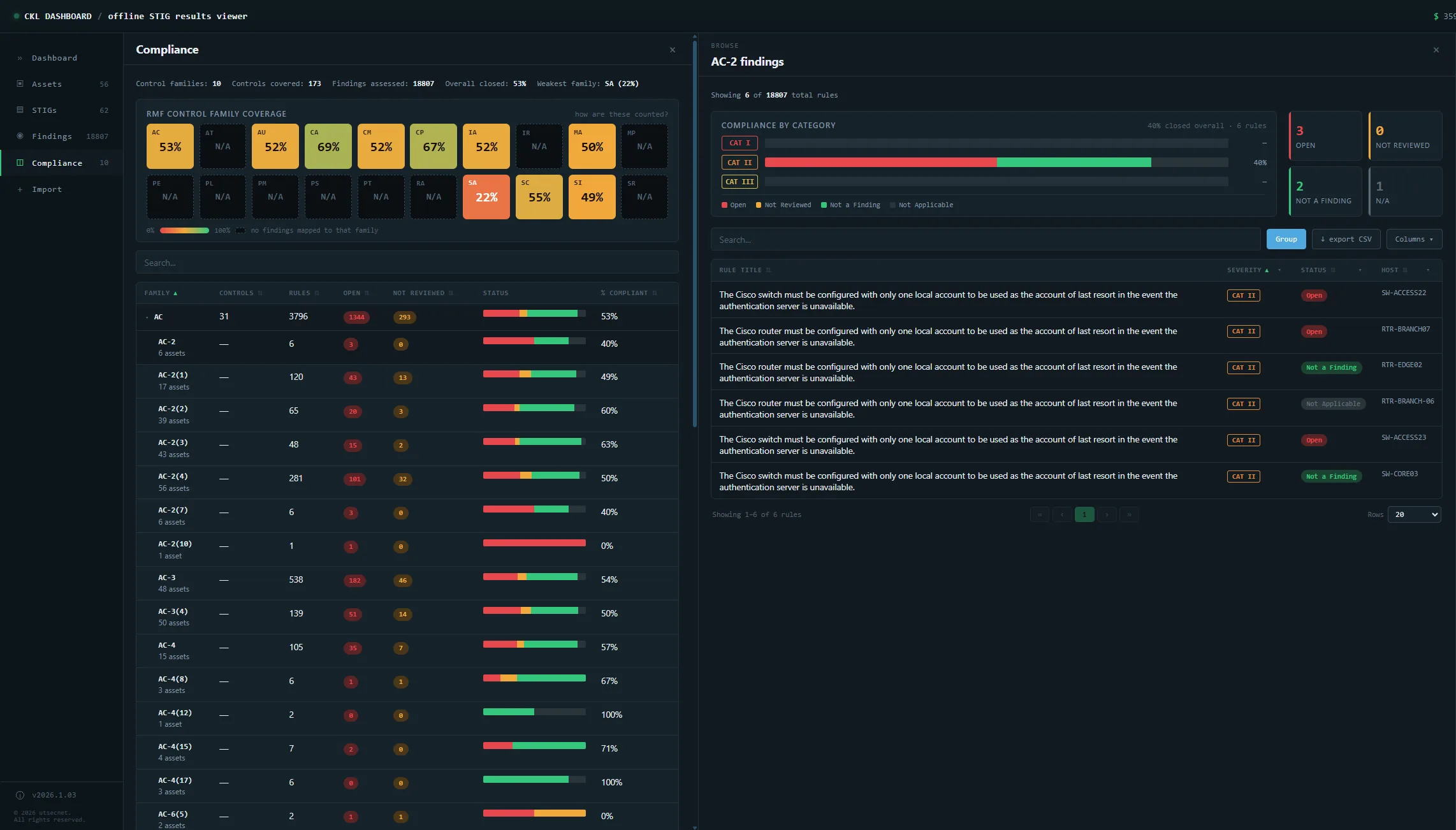Image resolution: width=1456 pixels, height=830 pixels.
Task: Collapse the AC family row expander
Action: click(x=147, y=317)
